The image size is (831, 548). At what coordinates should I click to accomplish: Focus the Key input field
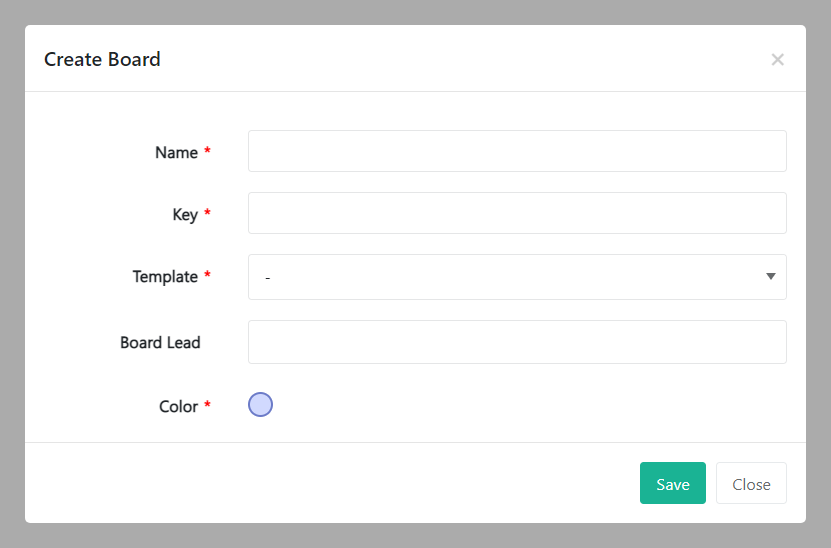517,213
